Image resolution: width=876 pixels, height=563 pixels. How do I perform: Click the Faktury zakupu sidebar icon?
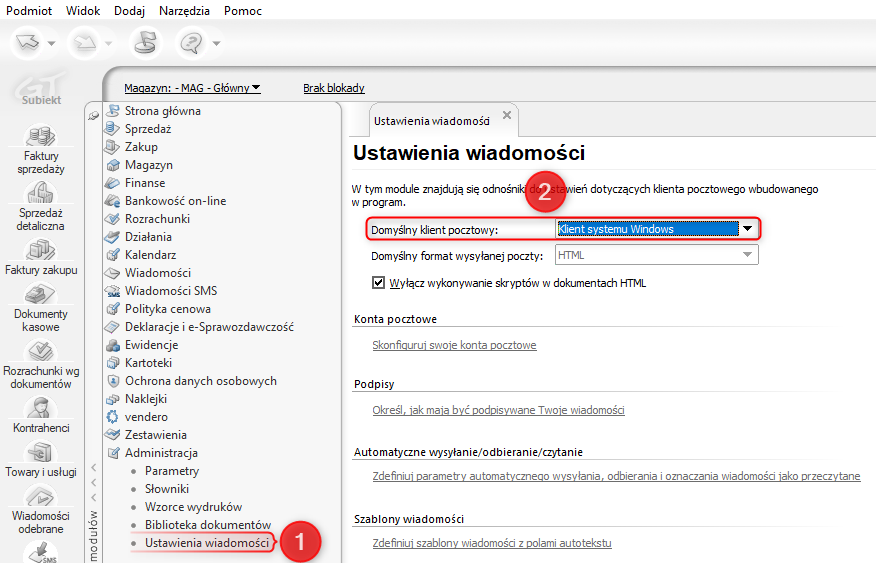tap(41, 250)
